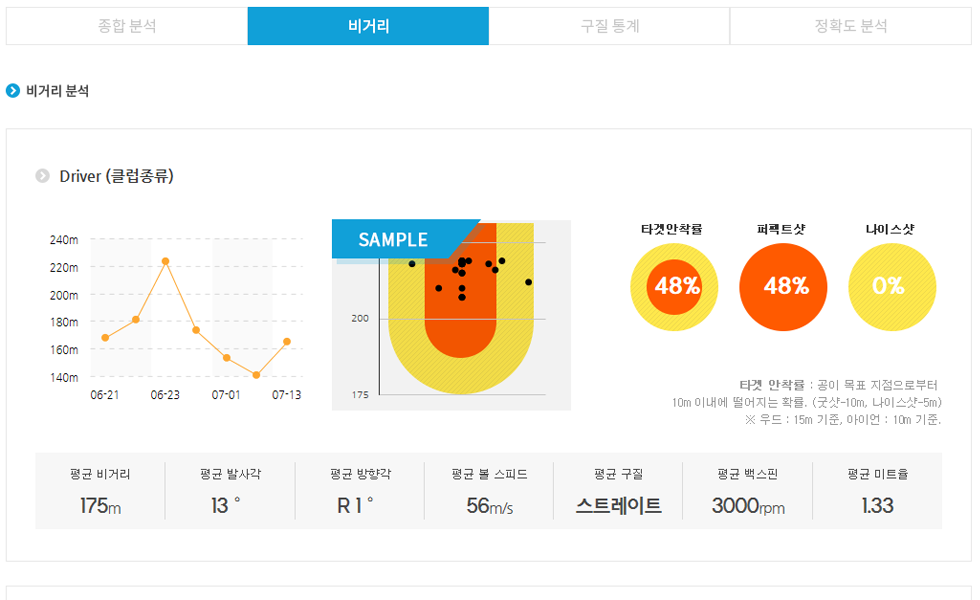
Task: Click the 타겟안착률 48% circle
Action: [674, 287]
